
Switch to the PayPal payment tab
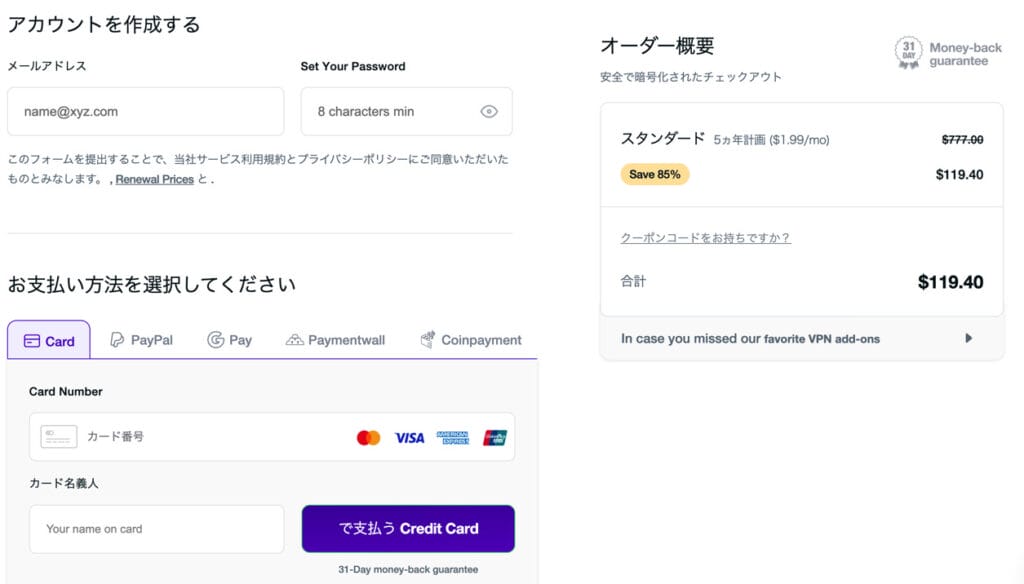141,340
